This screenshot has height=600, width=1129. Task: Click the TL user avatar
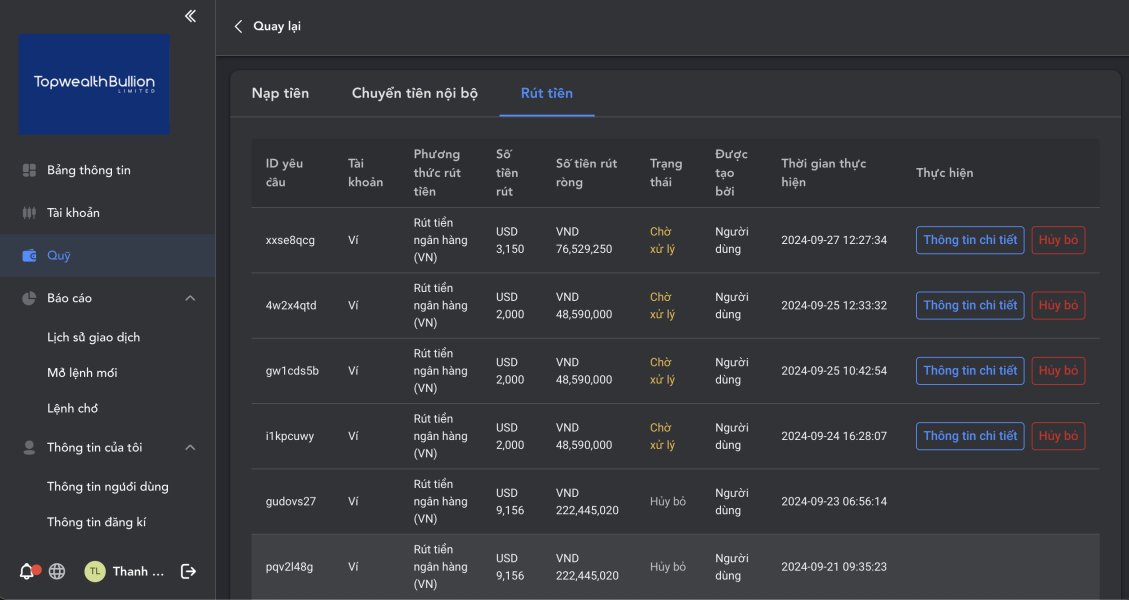[x=95, y=571]
